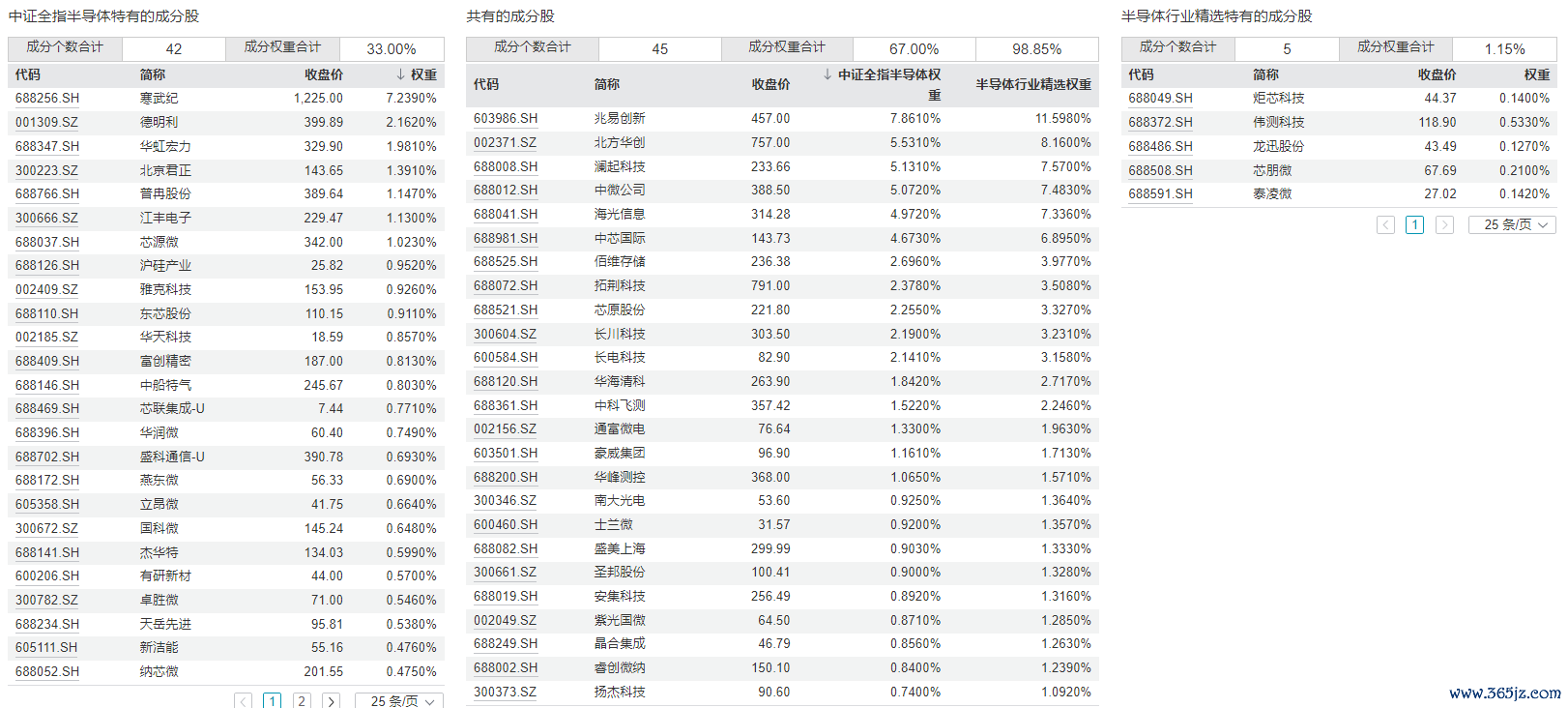
Task: Select page 1 in left table pagination
Action: pyautogui.click(x=272, y=701)
